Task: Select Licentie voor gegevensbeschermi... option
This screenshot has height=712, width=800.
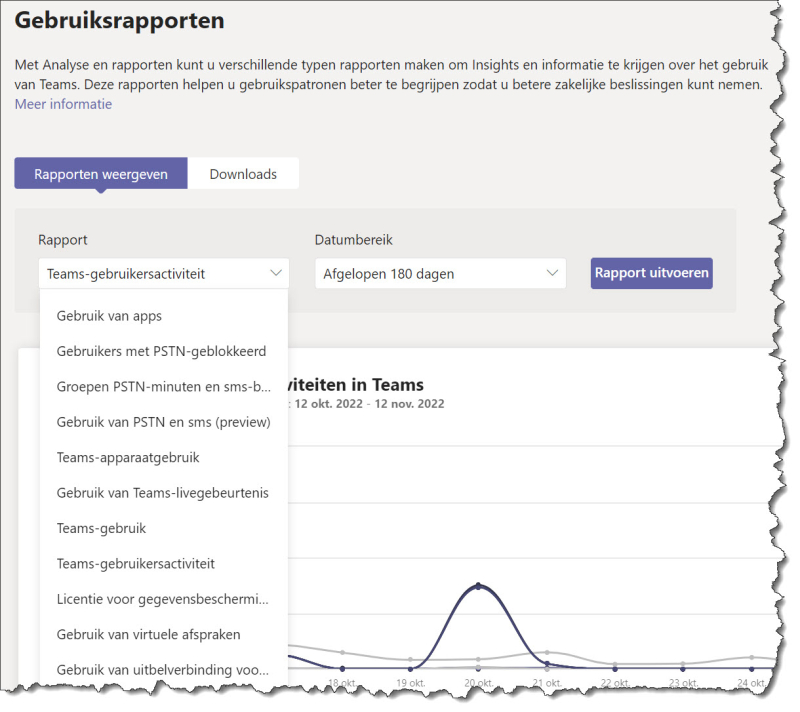Action: click(x=164, y=599)
